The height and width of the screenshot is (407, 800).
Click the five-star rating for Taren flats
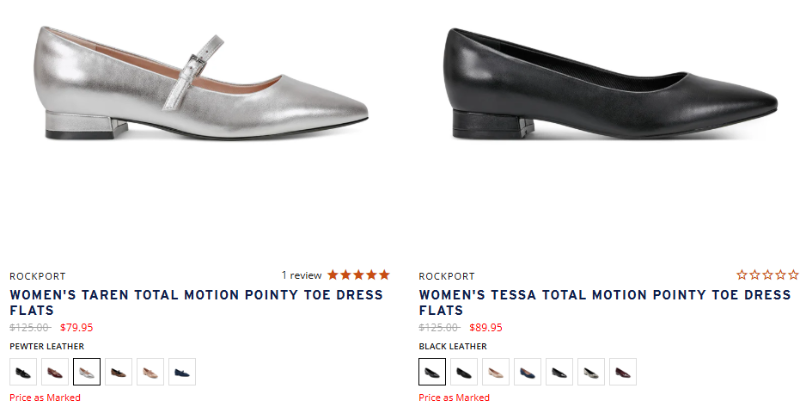358,275
